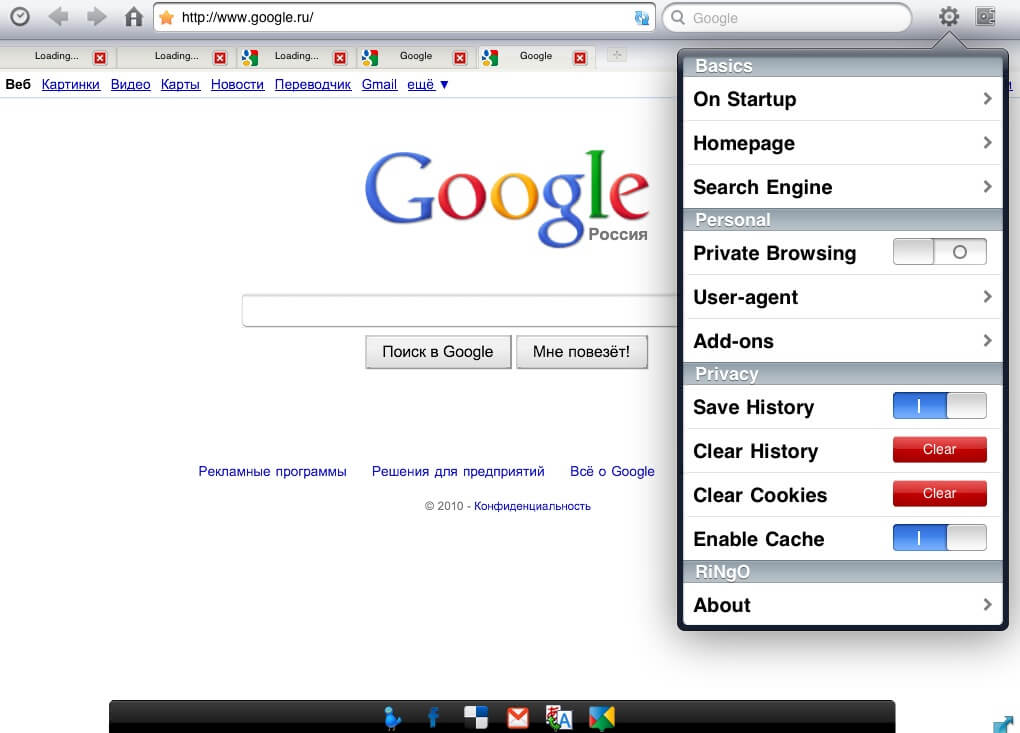Screen dimensions: 1020x733
Task: Clear History with red Clear button
Action: 939,449
